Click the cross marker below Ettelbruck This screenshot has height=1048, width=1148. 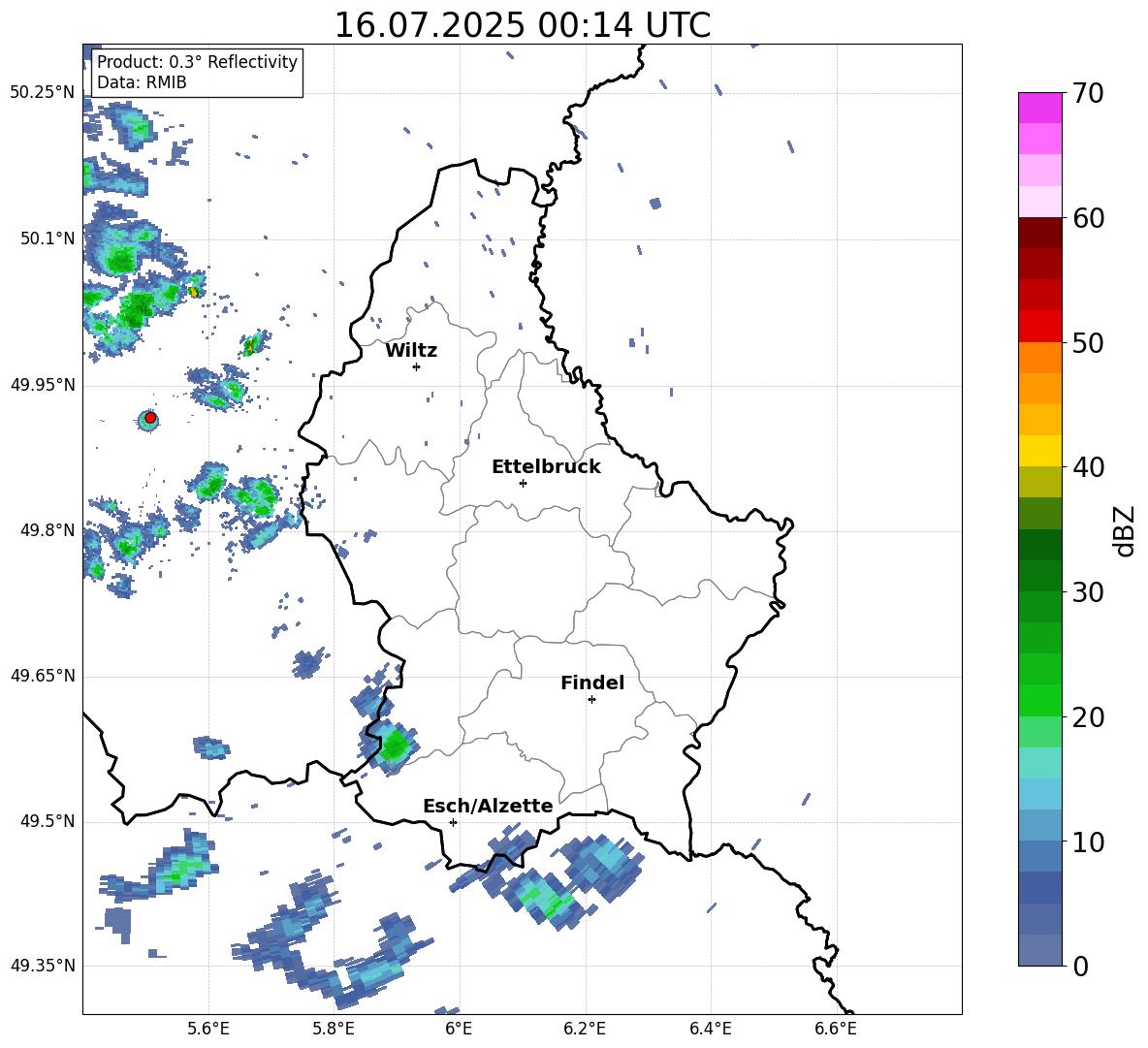pyautogui.click(x=523, y=483)
